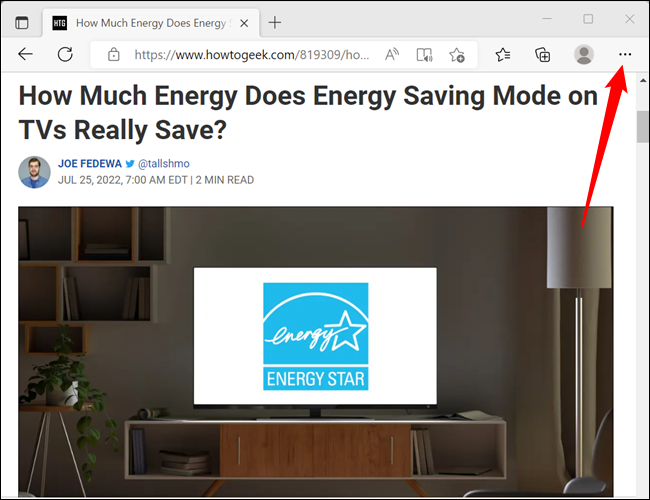Click the page scrollbar up arrow
This screenshot has width=650, height=500.
click(x=643, y=80)
